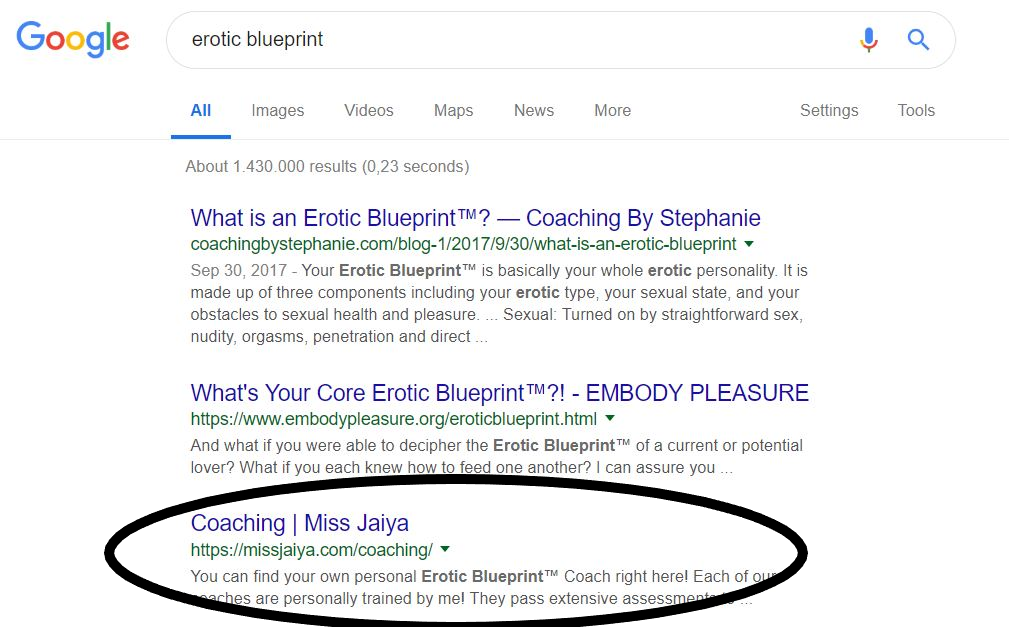Click the blue search magnifier icon

pos(918,40)
